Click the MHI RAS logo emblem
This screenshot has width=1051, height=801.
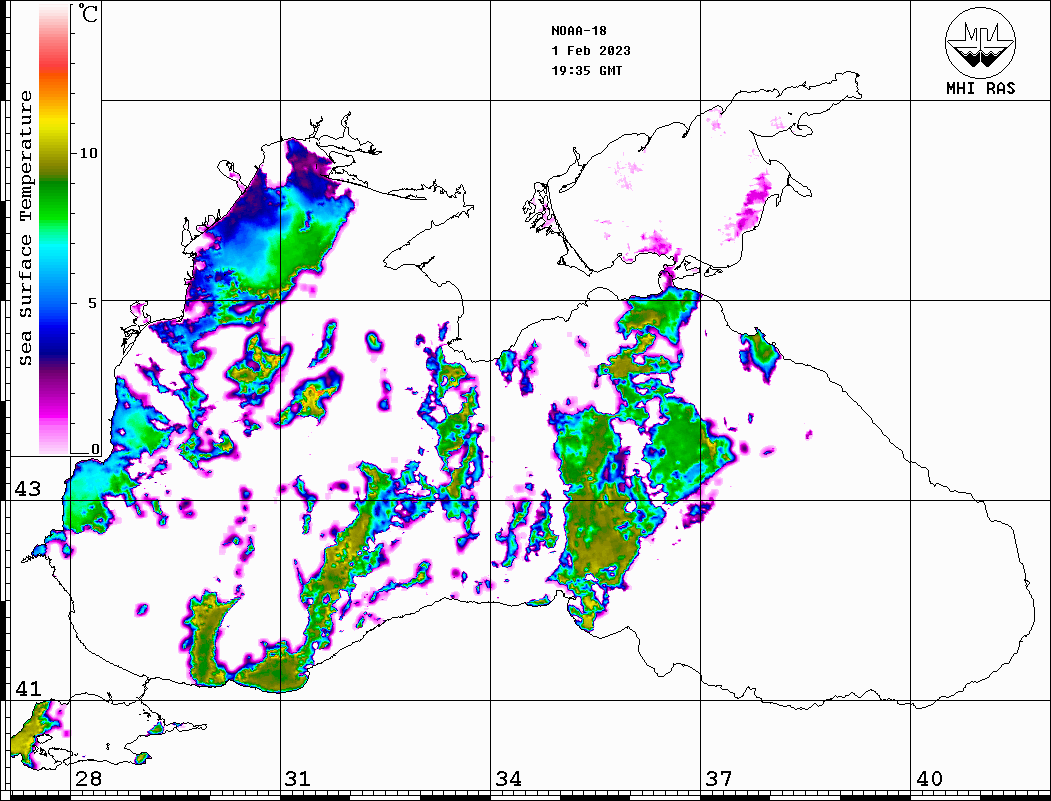(981, 42)
